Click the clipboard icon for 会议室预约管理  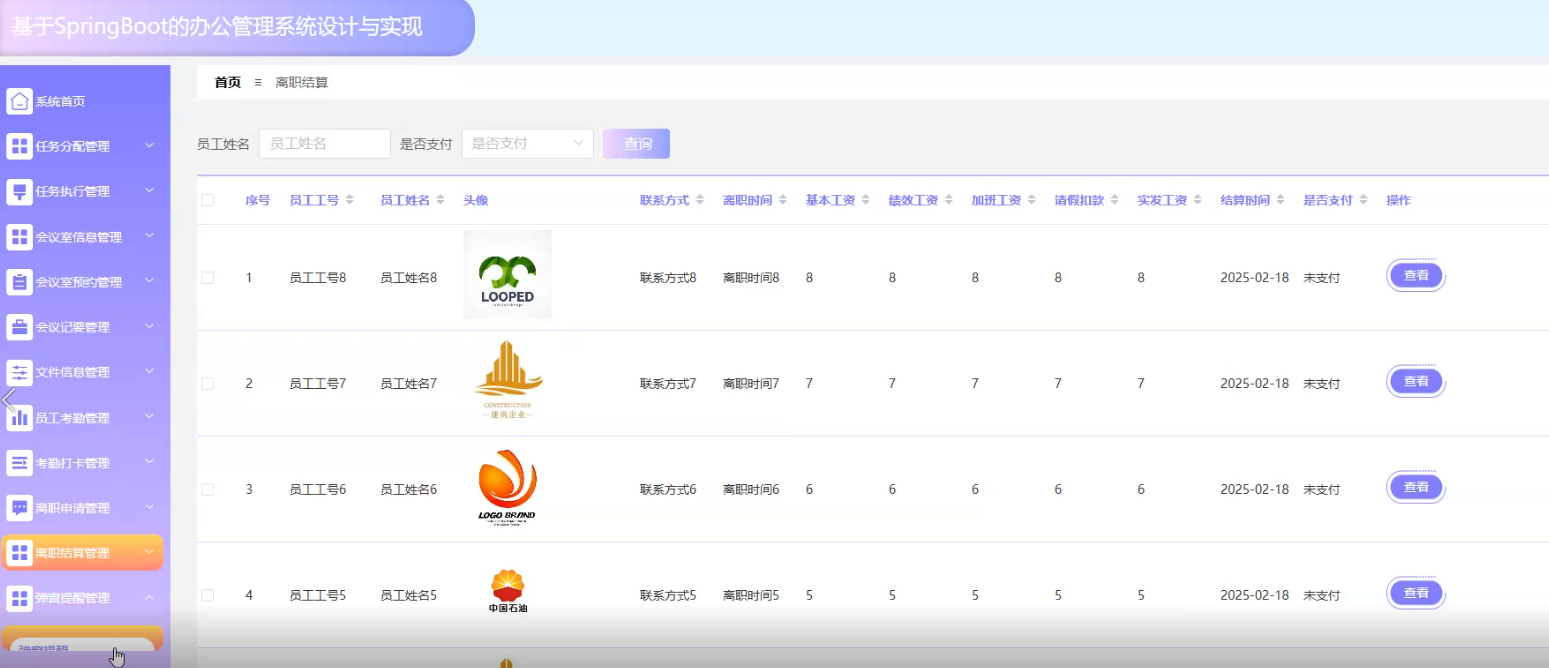19,282
